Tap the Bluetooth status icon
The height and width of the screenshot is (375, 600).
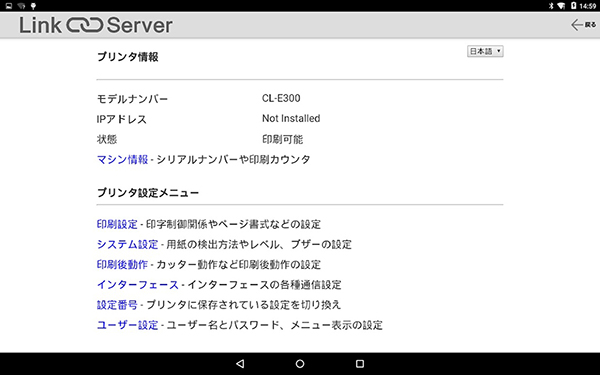click(551, 6)
